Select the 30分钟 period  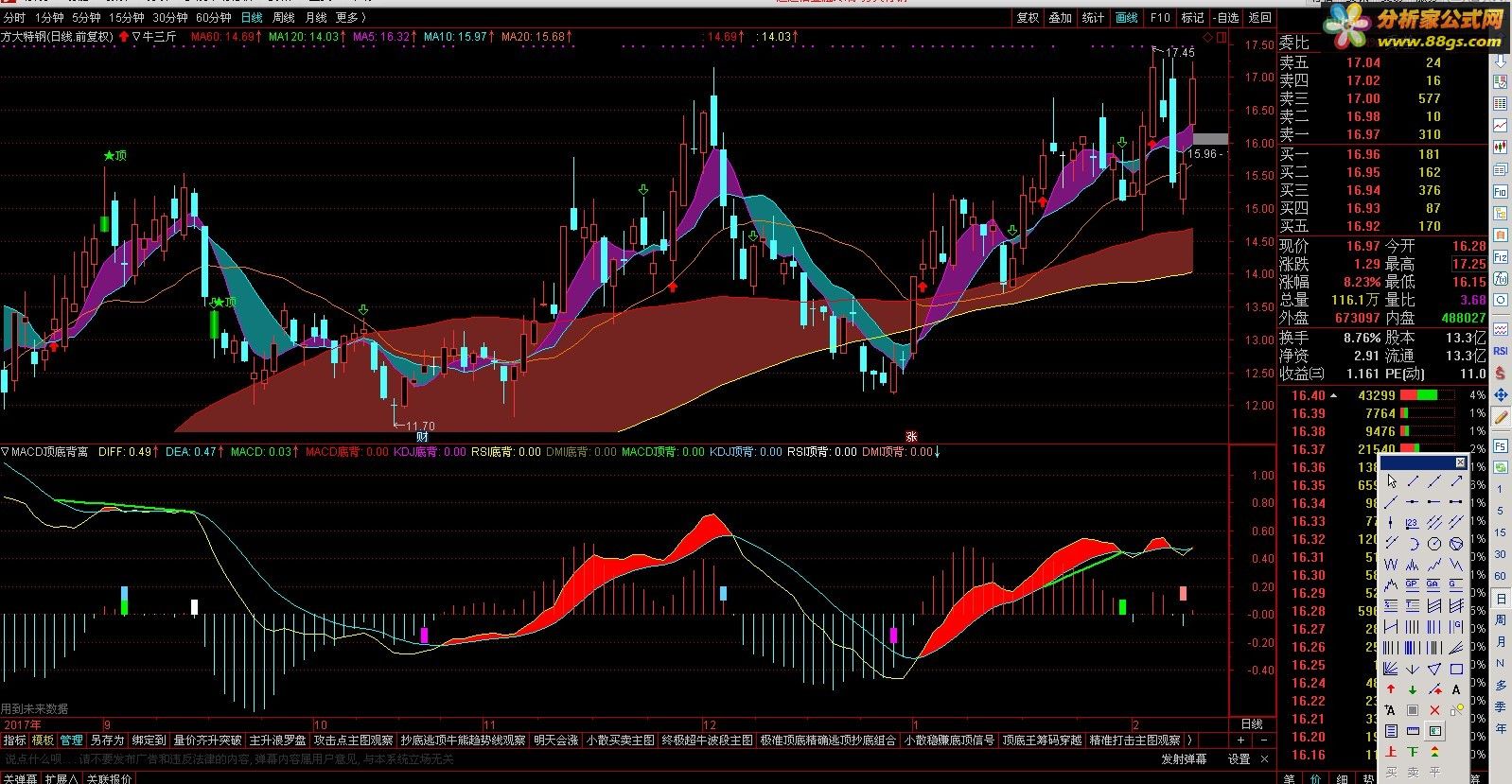(170, 18)
